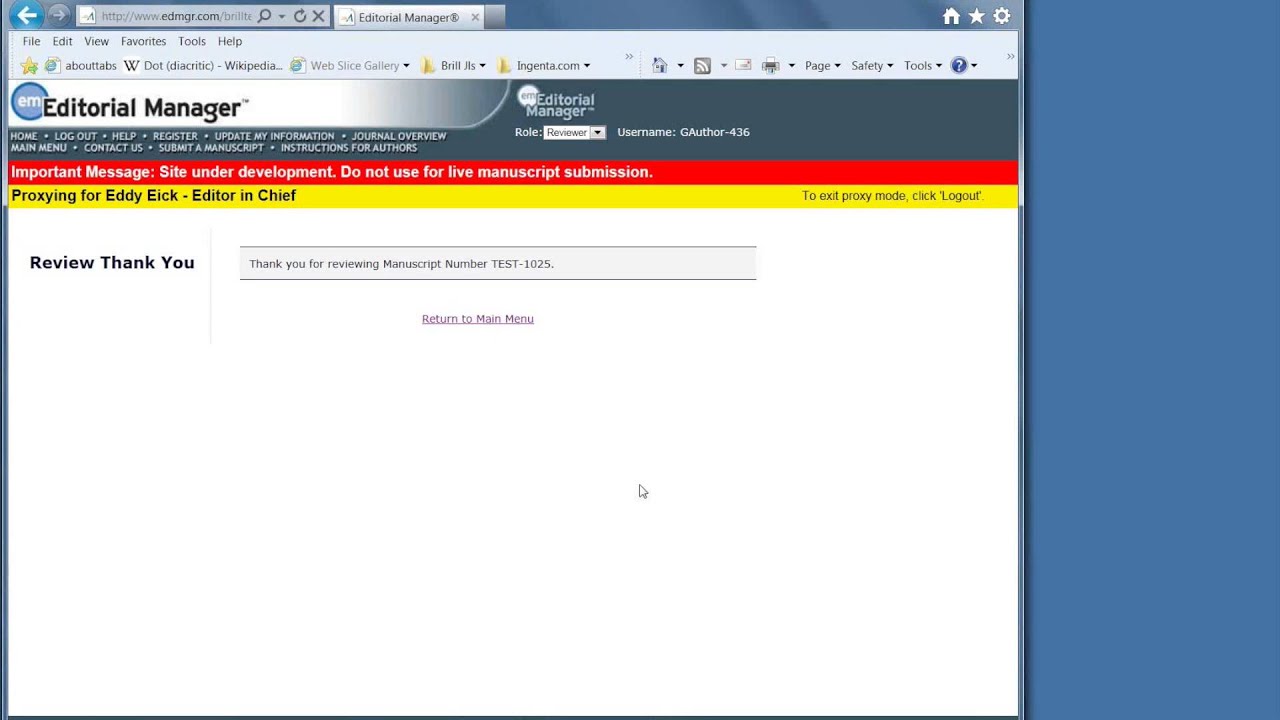Image resolution: width=1280 pixels, height=720 pixels.
Task: Open the address bar autocomplete dropdown arrow
Action: pyautogui.click(x=282, y=16)
